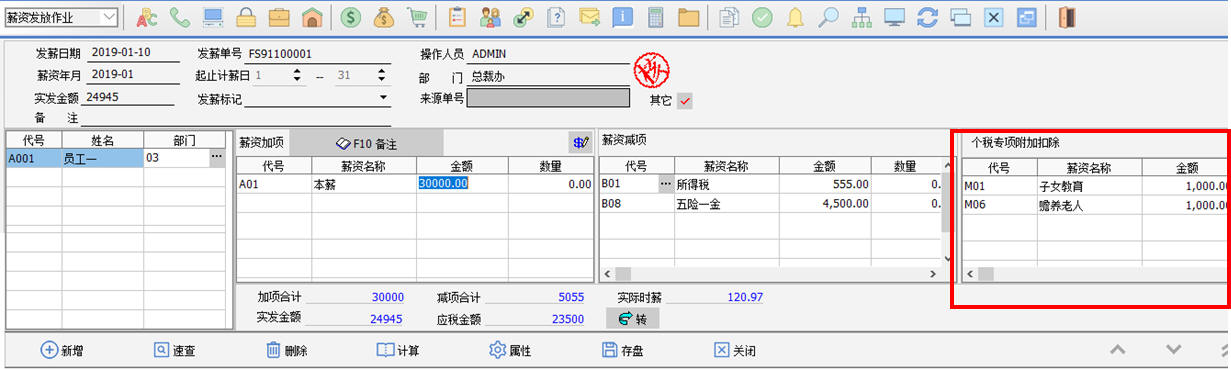Click the money bag toolbar icon
Viewport: 1231px width, 369px height.
coord(384,17)
